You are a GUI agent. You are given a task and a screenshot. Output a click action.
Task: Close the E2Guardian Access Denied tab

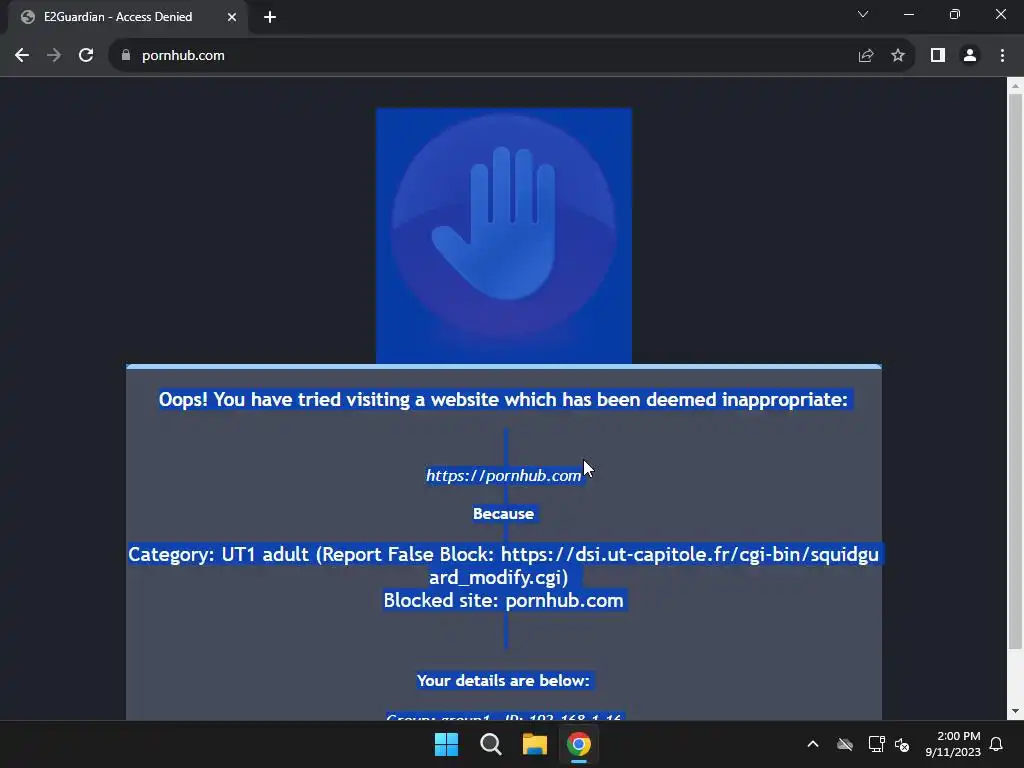232,17
